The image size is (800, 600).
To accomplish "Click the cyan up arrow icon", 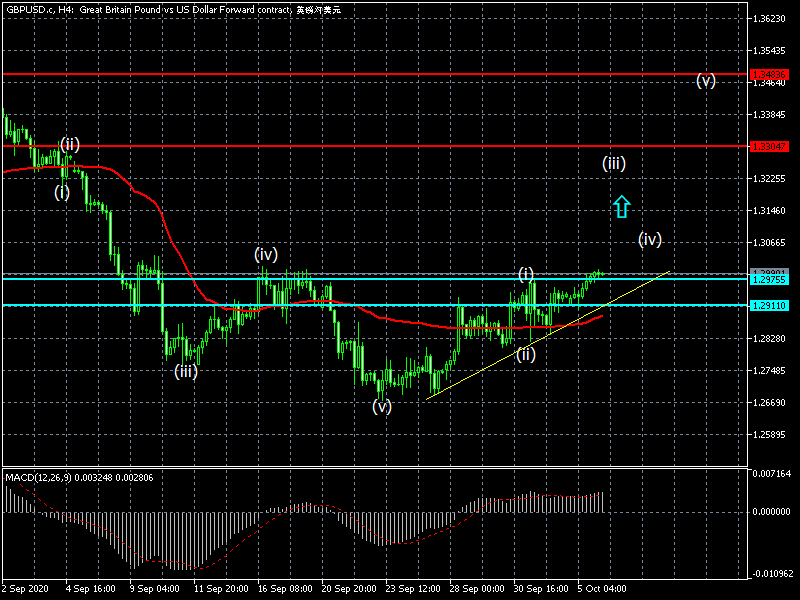I will pyautogui.click(x=621, y=207).
